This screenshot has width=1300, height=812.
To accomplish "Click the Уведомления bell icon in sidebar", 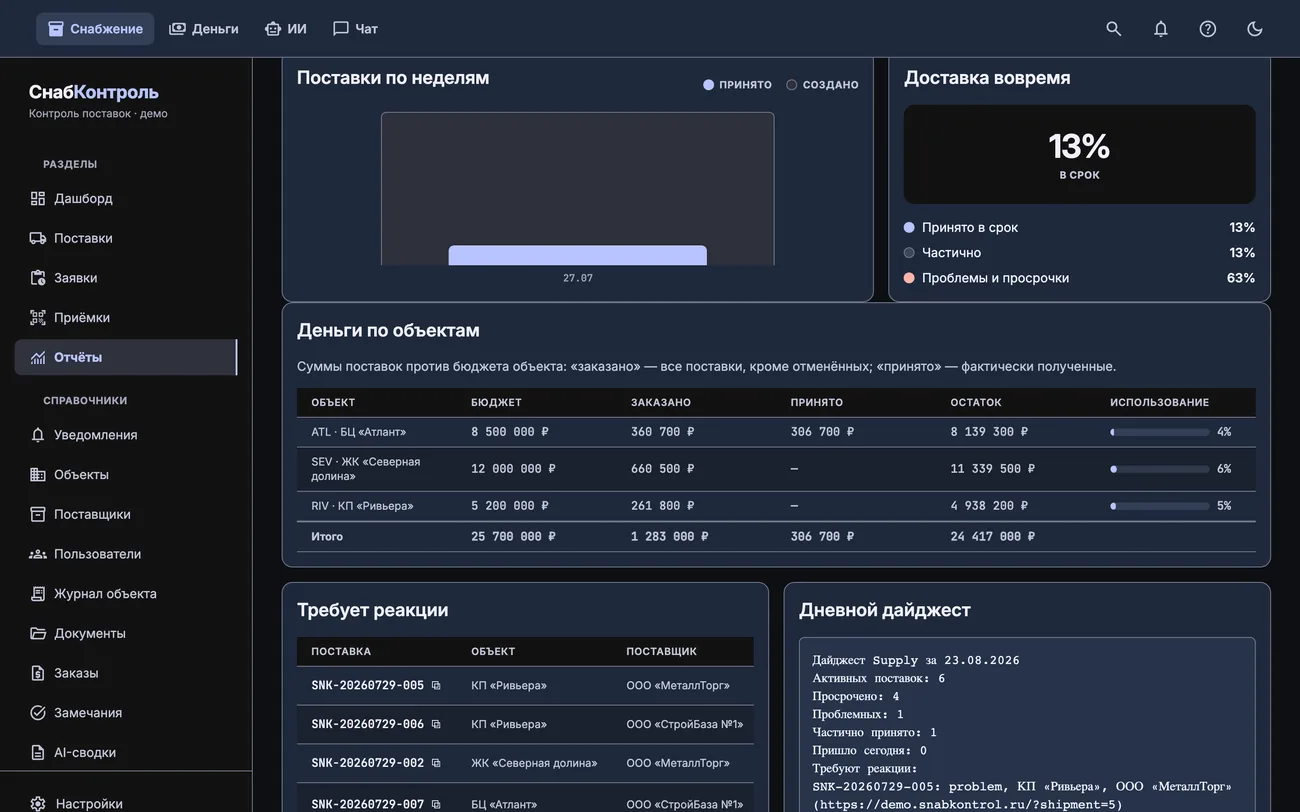I will [x=38, y=435].
